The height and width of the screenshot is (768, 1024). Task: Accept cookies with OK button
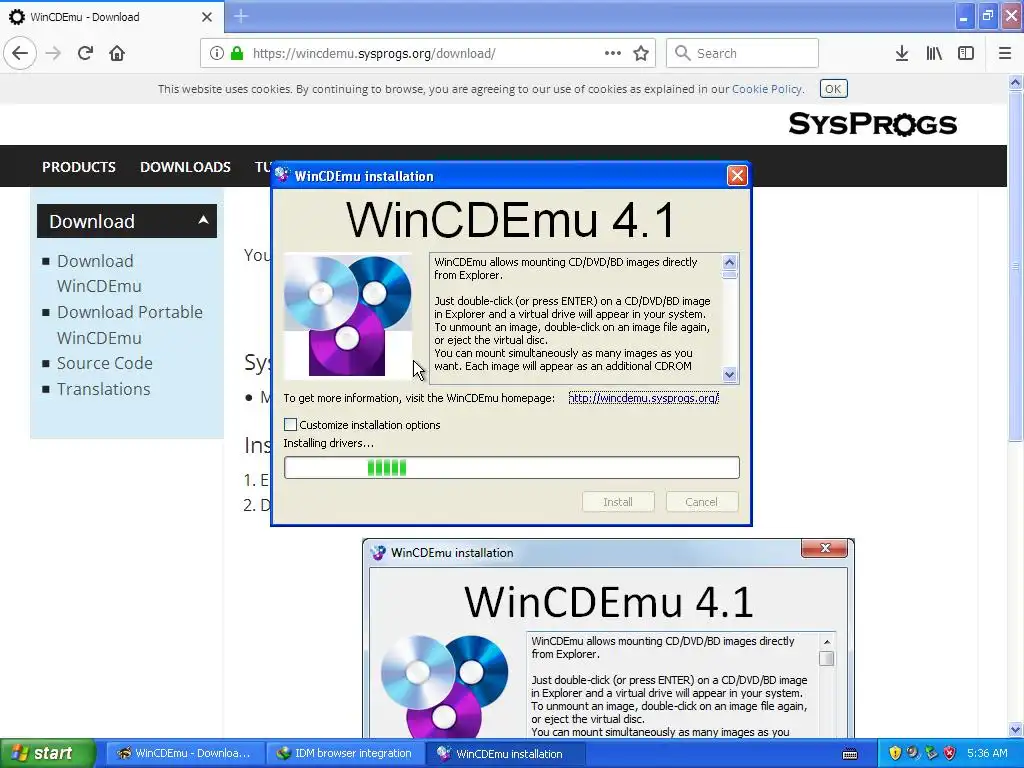pos(833,89)
